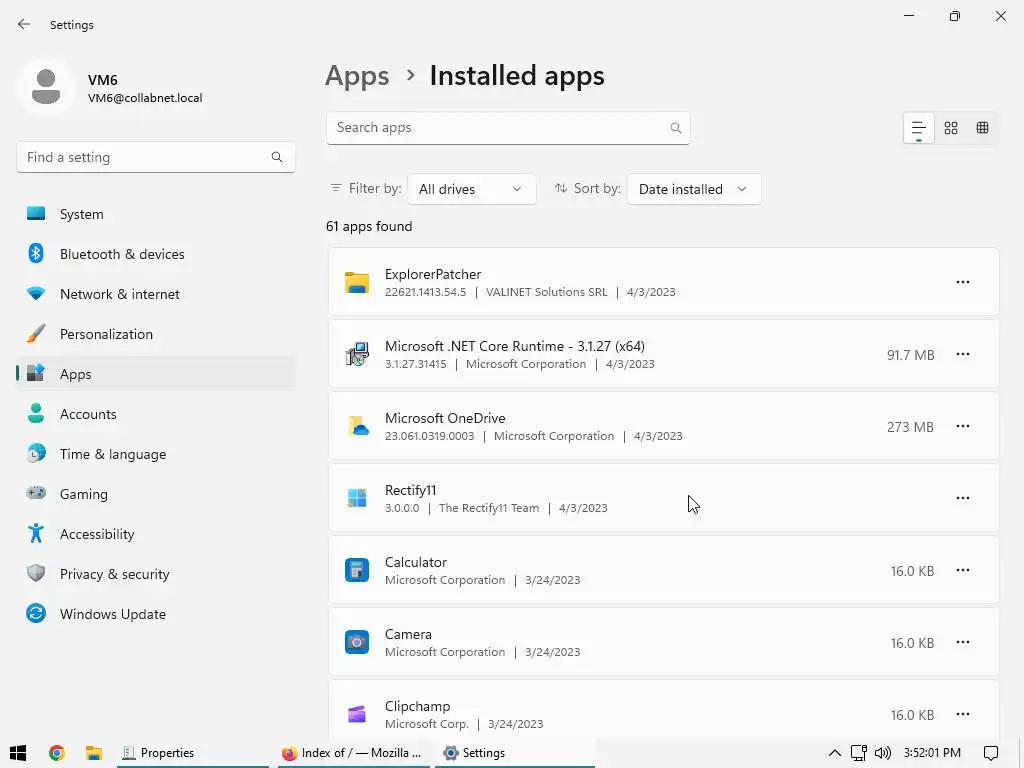
Task: Switch to list view layout
Action: (918, 128)
